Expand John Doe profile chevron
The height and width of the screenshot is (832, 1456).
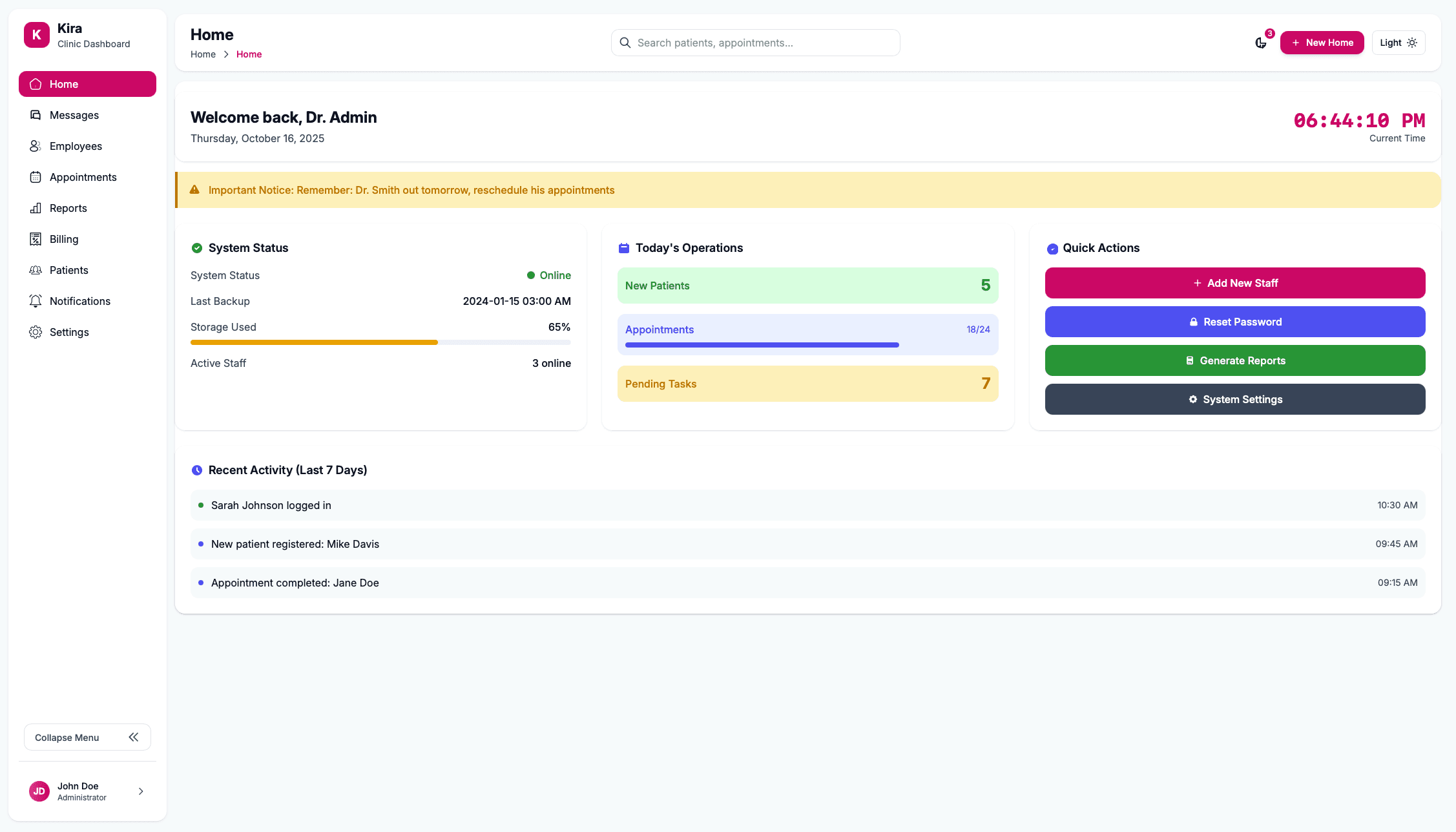(141, 791)
